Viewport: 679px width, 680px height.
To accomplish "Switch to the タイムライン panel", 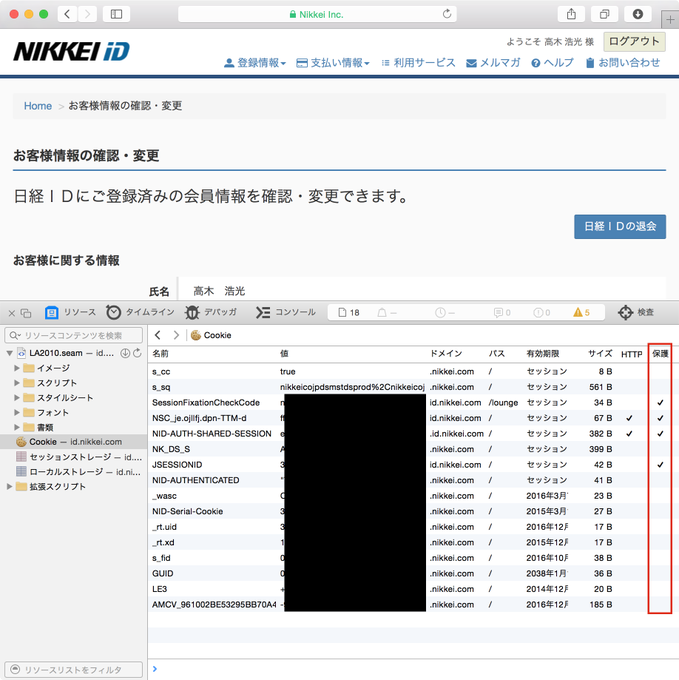I will coord(140,312).
